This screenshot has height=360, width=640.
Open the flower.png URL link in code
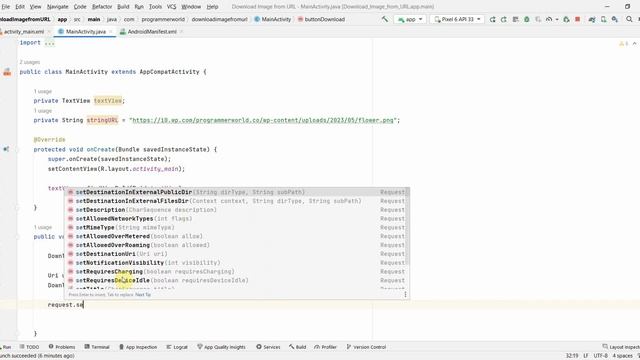point(263,120)
